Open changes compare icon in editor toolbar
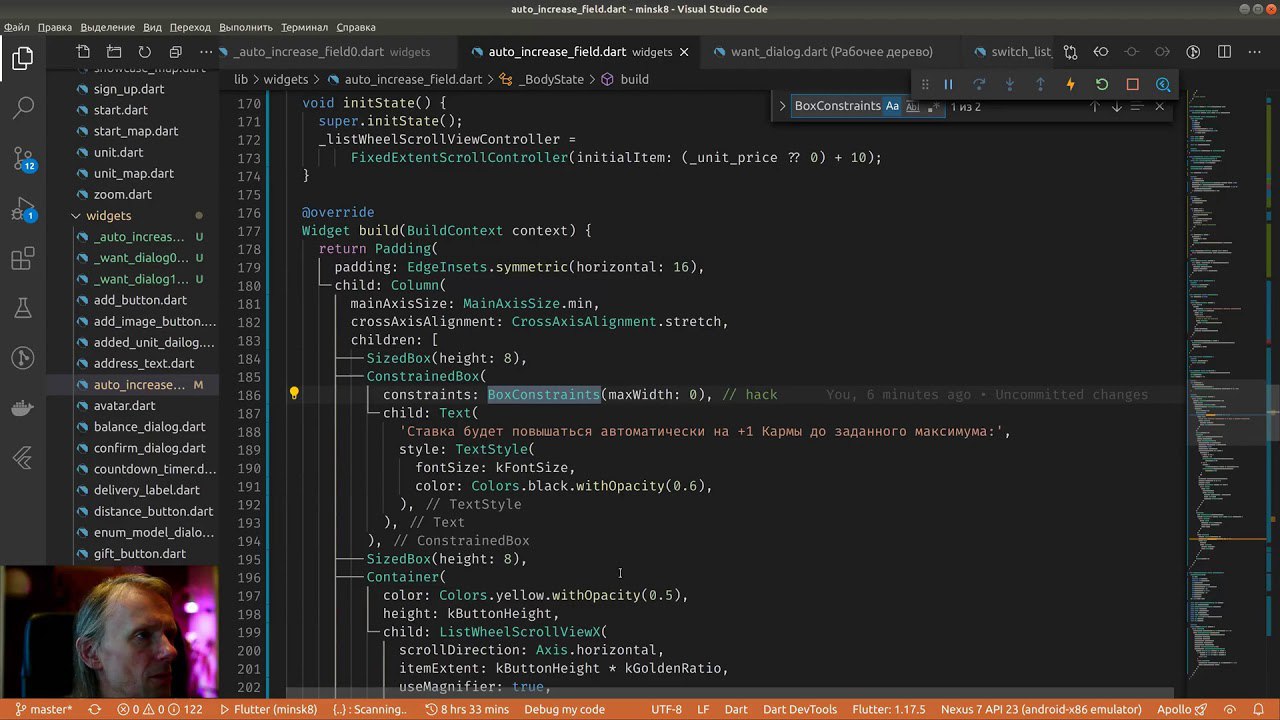Screen dimensions: 1280x720 click(1070, 52)
